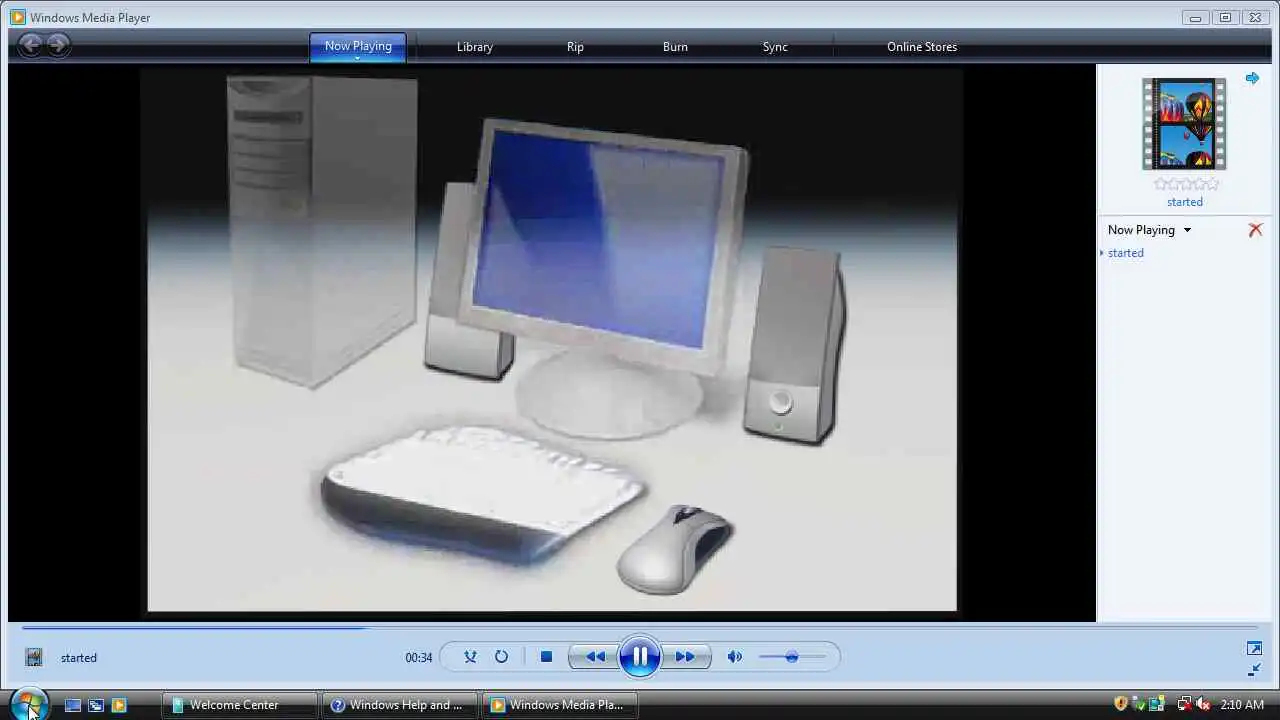Click Switch between windows quick launch icon
The image size is (1280, 720).
(96, 705)
